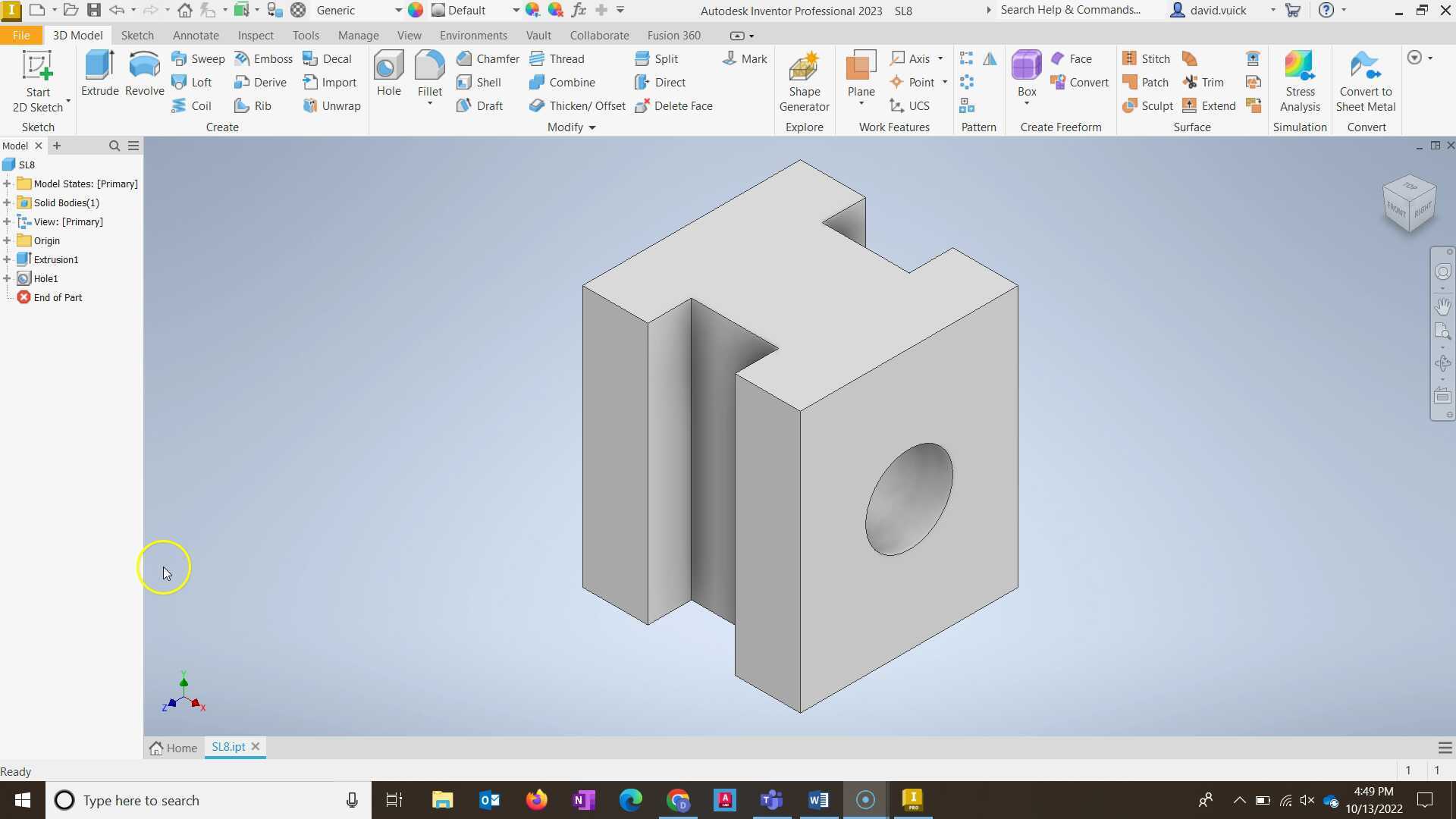Switch to the Tools ribbon tab
The image size is (1456, 819).
pos(306,35)
